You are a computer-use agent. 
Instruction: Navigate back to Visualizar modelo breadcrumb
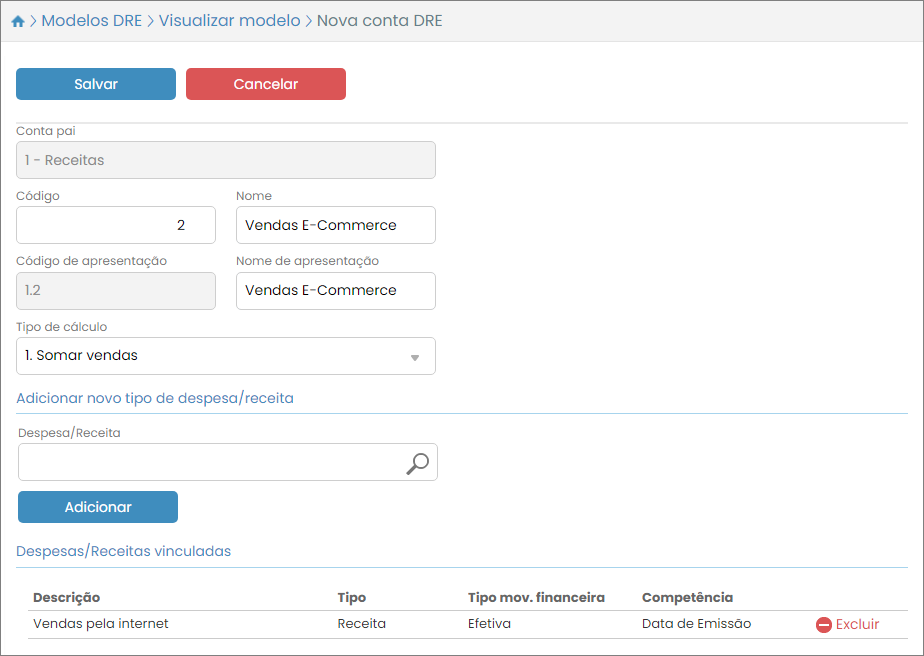pos(229,21)
